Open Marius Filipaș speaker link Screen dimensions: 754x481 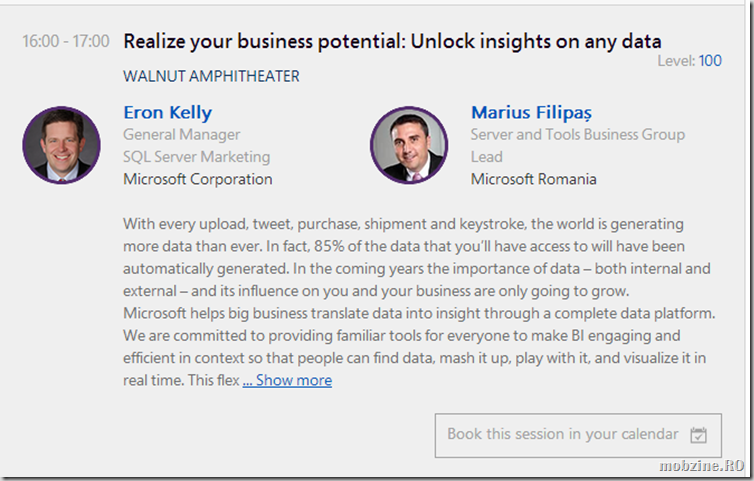coord(531,113)
